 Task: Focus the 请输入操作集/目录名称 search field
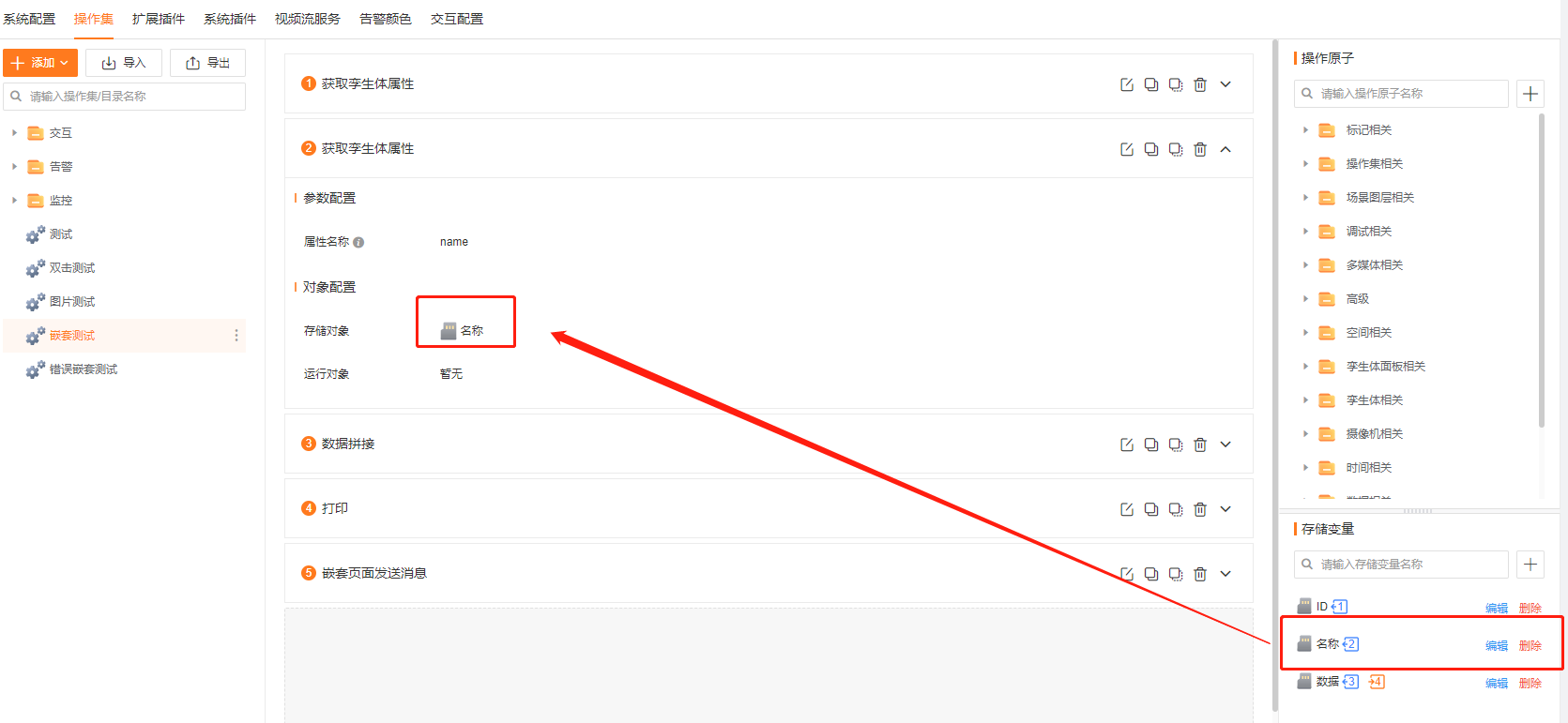point(125,97)
